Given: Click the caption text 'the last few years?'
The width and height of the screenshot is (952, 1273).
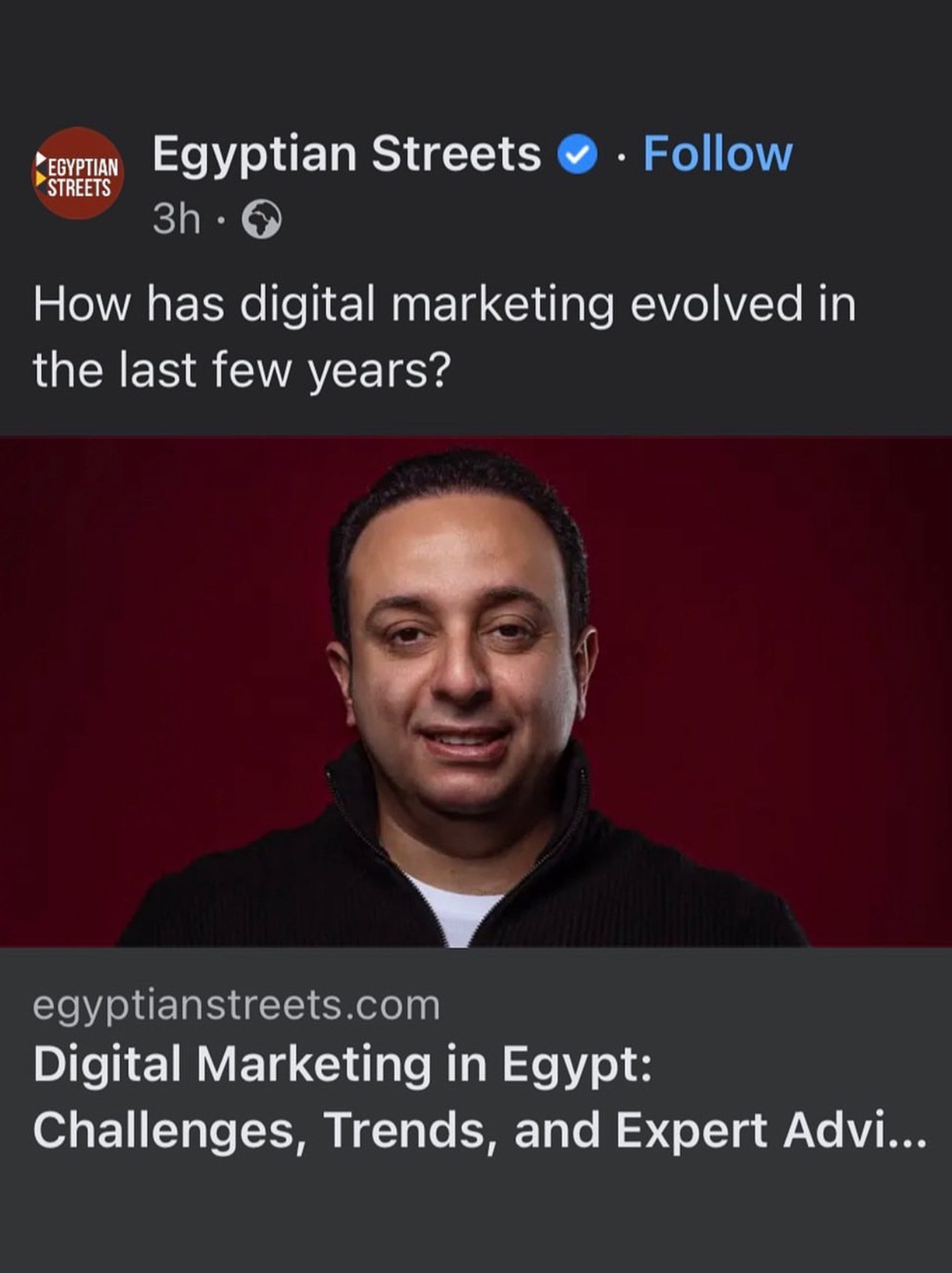Looking at the screenshot, I should point(242,371).
